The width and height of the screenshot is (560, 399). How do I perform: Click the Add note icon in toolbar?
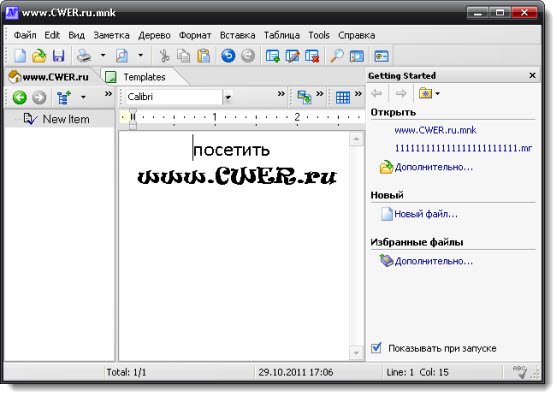(273, 56)
